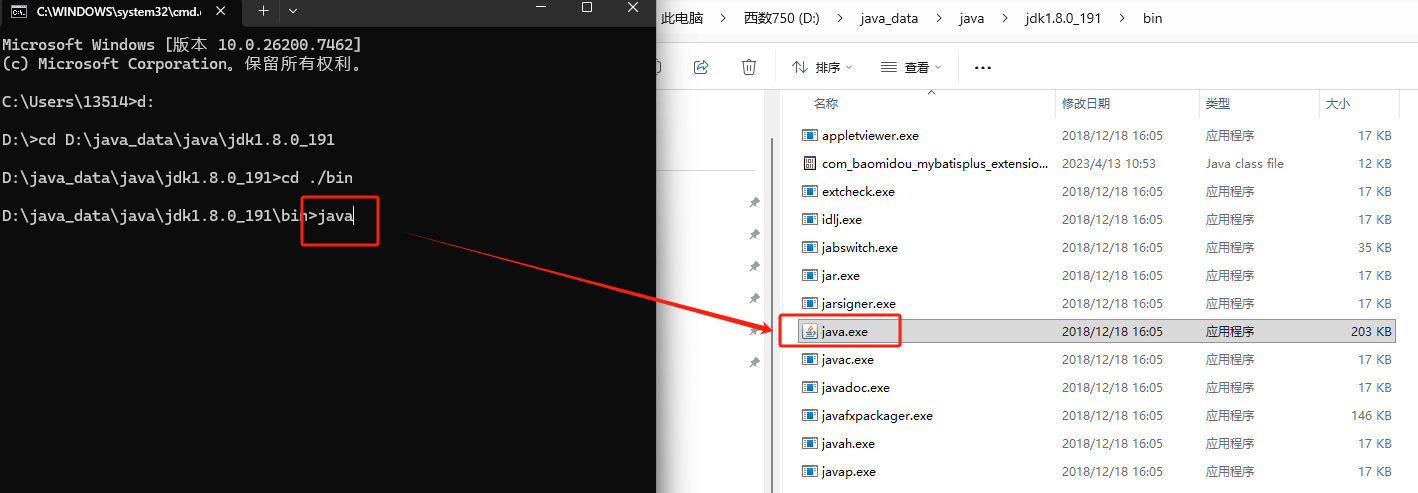Click the 35 KB size cell

[1374, 247]
